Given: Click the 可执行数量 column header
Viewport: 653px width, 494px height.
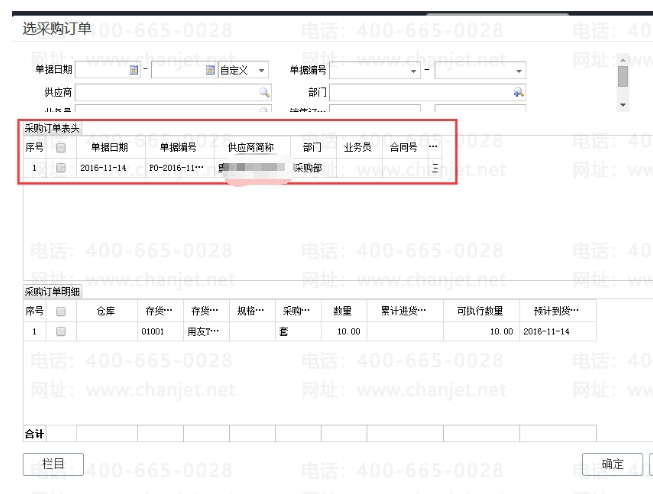Looking at the screenshot, I should 481,311.
